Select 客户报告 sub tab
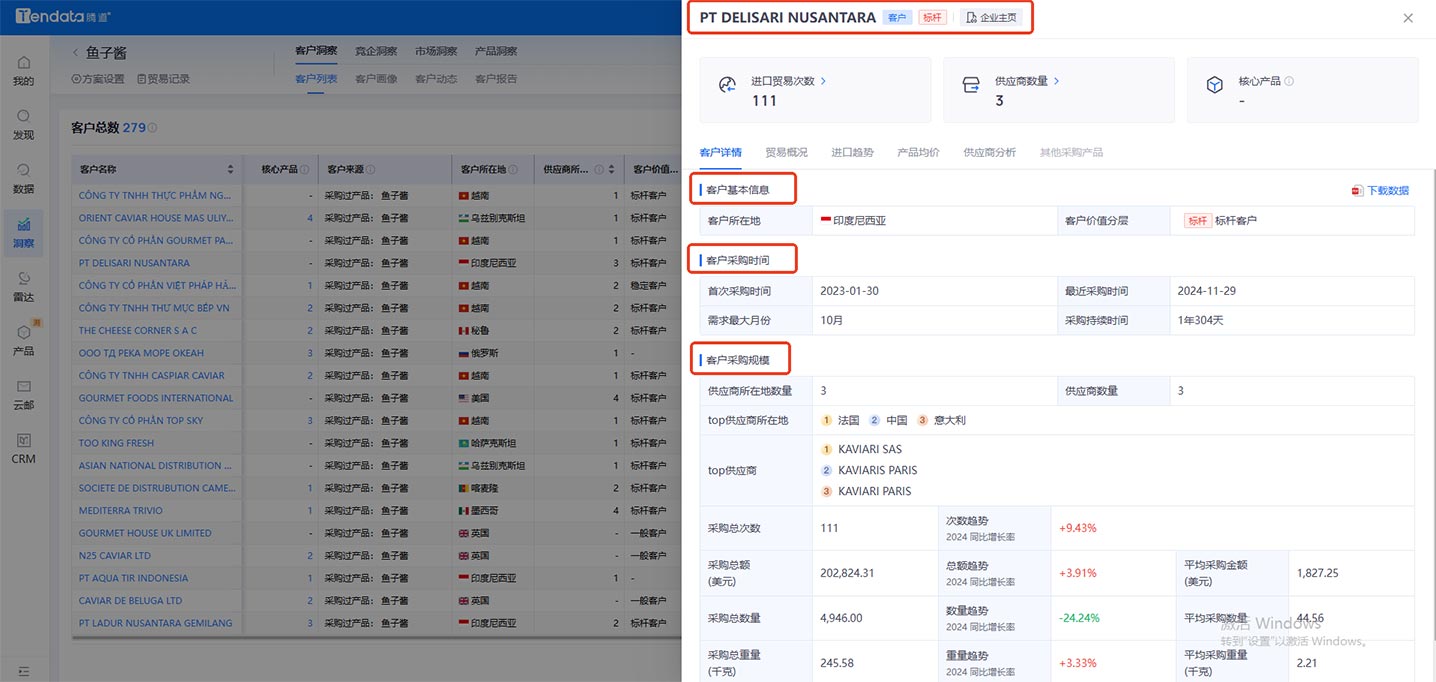 click(x=496, y=79)
